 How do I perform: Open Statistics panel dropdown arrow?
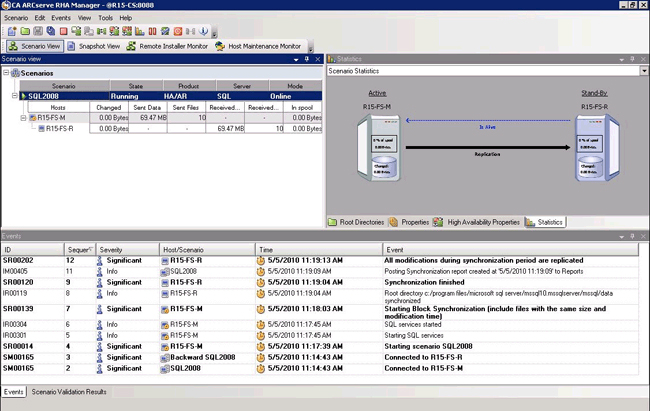[x=621, y=59]
